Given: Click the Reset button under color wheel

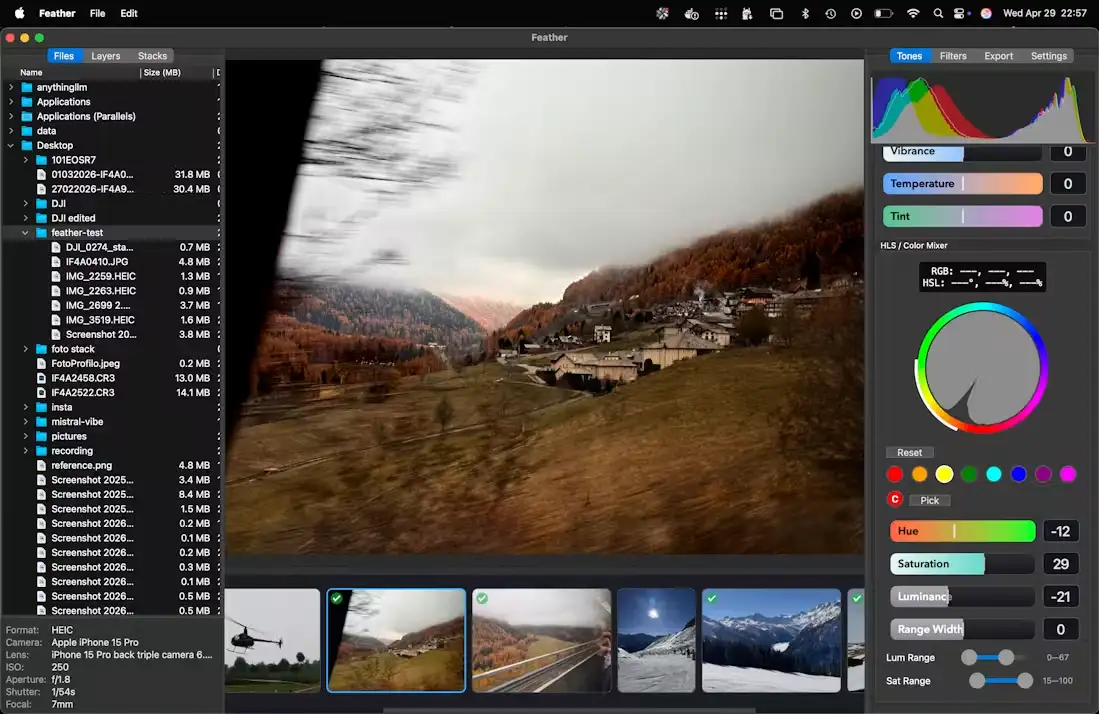Looking at the screenshot, I should pyautogui.click(x=909, y=453).
